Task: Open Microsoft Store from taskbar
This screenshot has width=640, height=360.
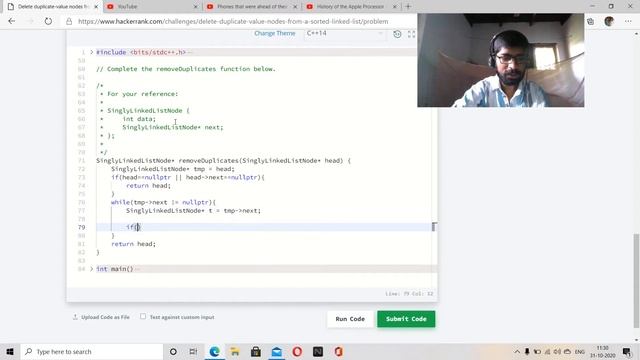Action: (x=256, y=351)
